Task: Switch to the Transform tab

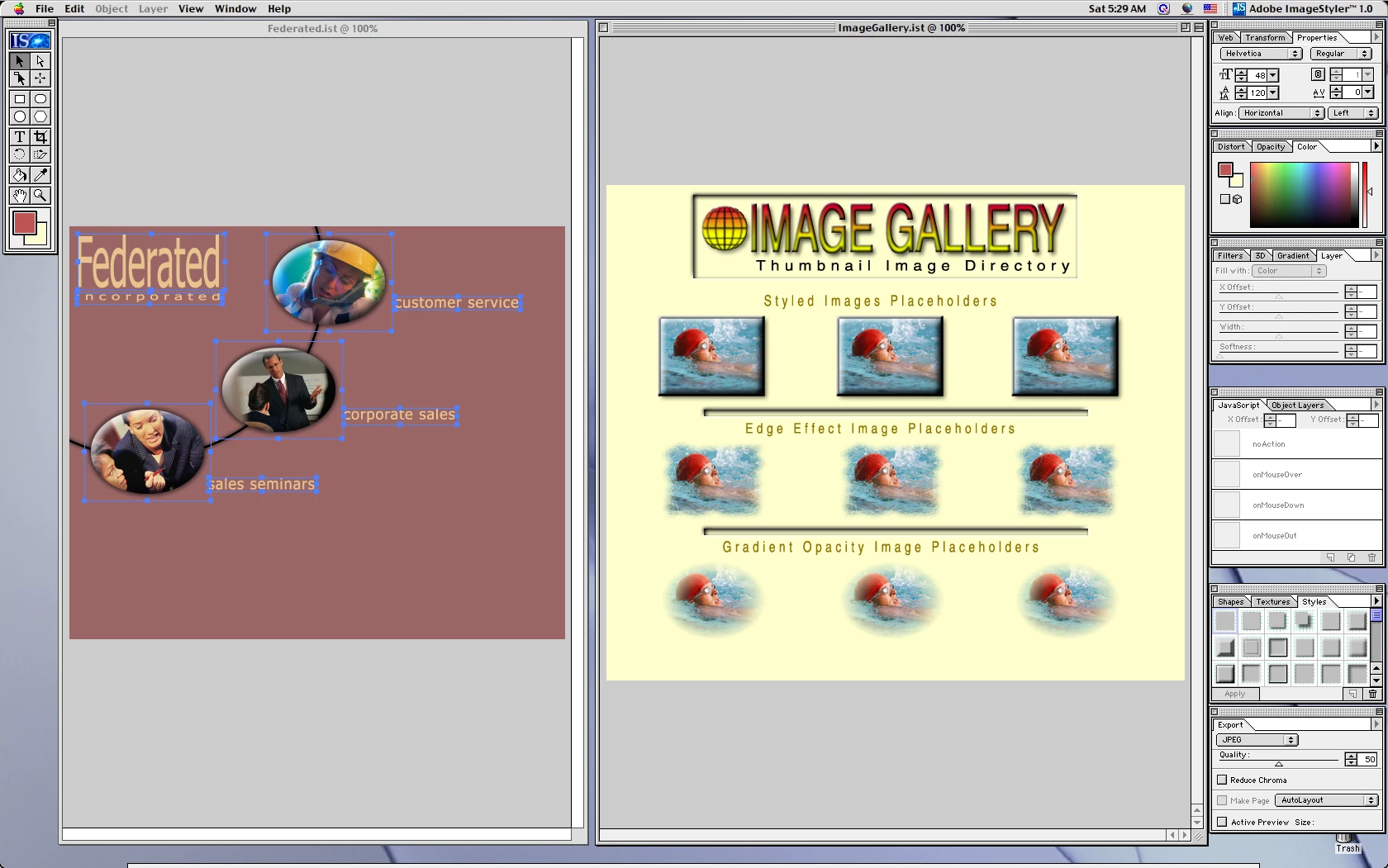Action: pyautogui.click(x=1265, y=38)
